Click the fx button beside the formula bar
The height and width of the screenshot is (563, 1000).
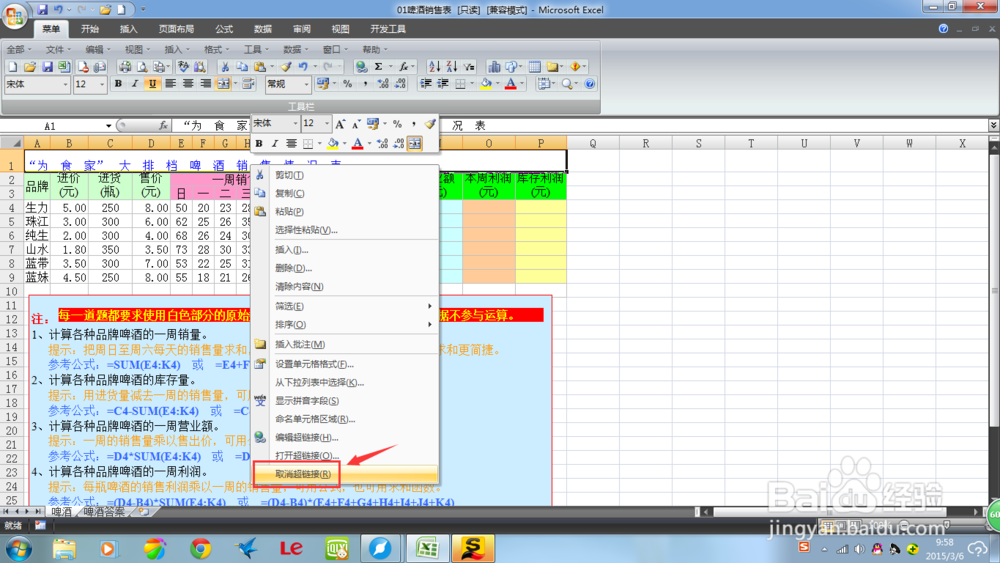point(163,126)
